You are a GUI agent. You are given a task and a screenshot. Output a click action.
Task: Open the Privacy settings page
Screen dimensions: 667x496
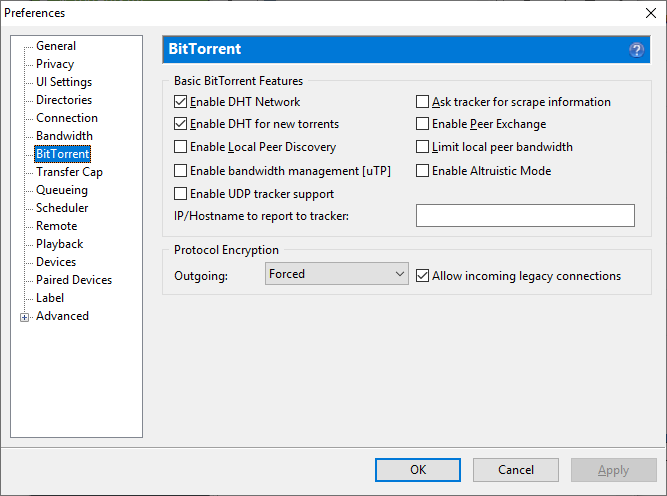(x=55, y=64)
